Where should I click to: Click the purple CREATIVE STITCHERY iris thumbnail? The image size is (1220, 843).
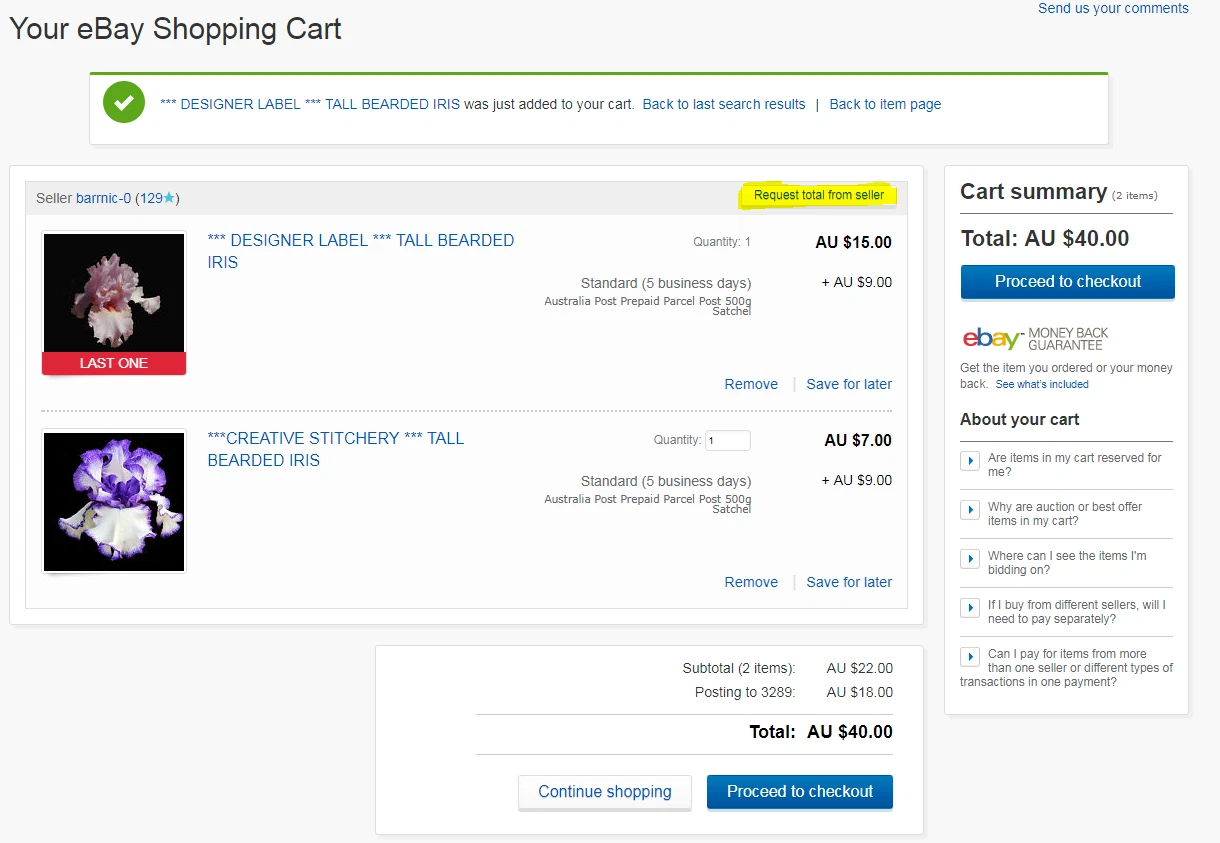114,501
